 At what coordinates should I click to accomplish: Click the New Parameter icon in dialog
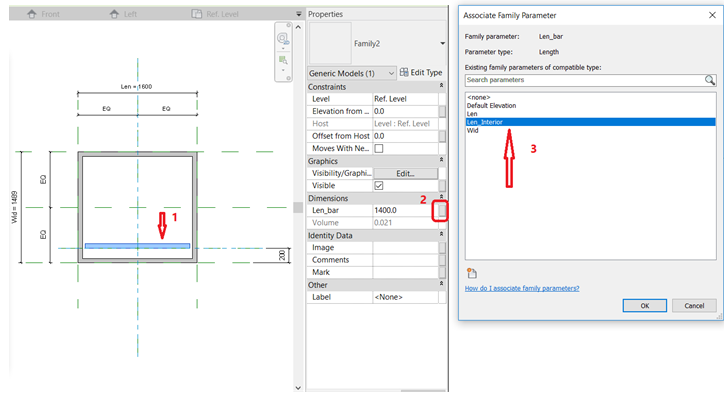[472, 273]
